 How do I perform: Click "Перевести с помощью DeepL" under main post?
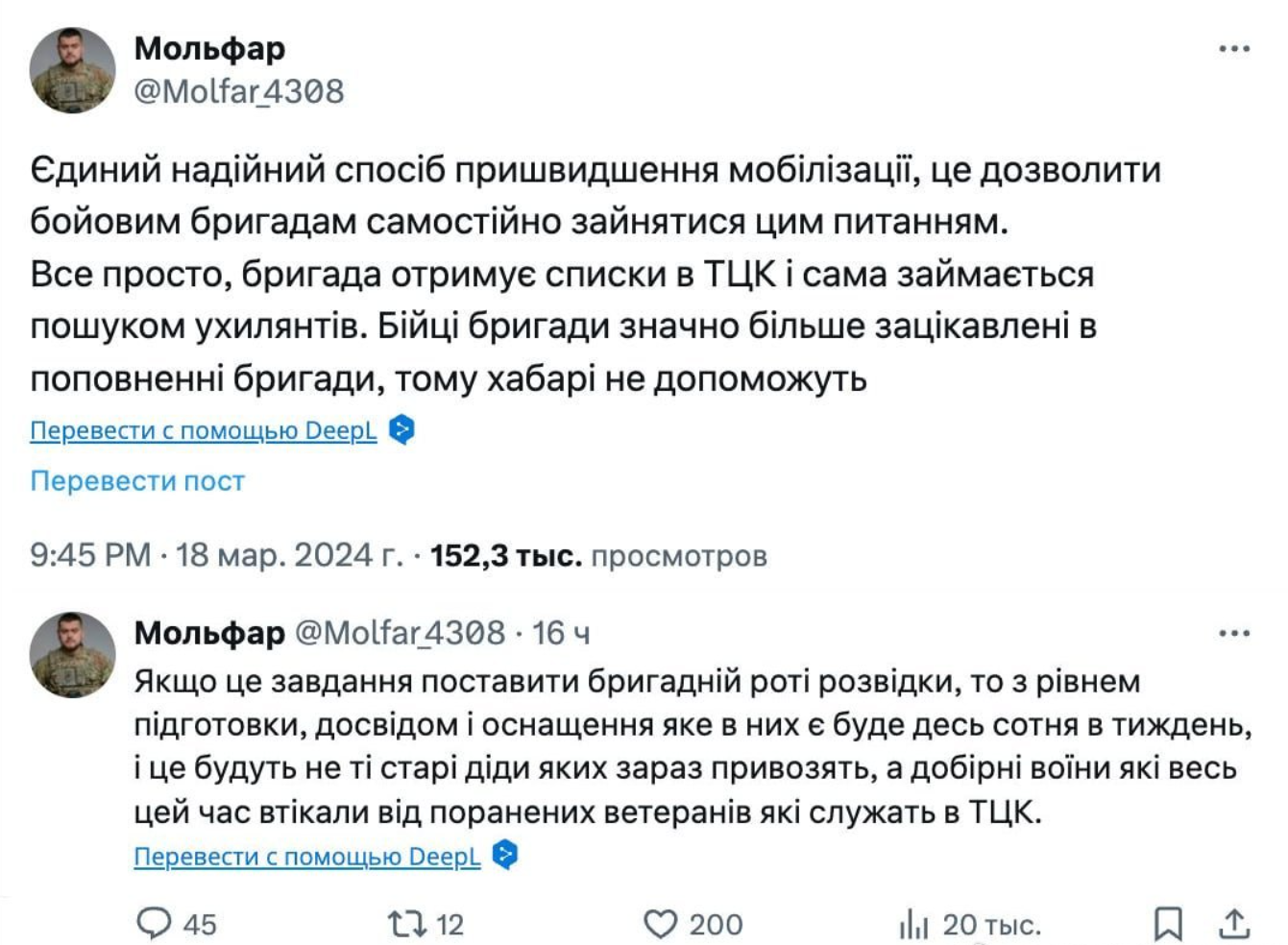tap(204, 430)
